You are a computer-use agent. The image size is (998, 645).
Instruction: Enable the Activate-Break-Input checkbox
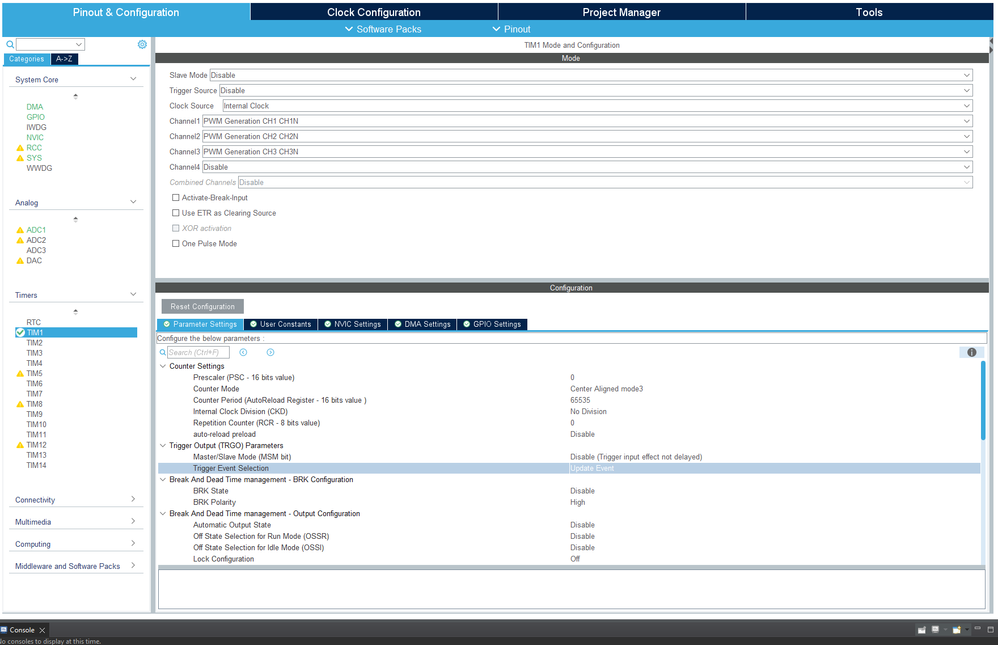pos(176,198)
